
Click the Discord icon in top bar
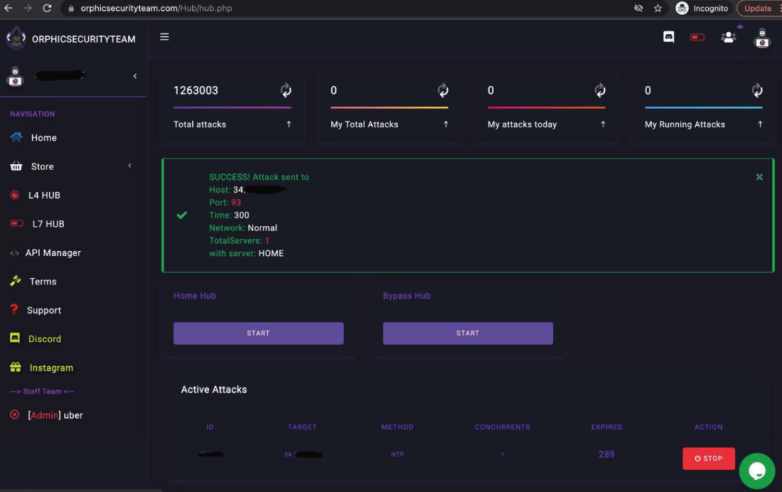pos(669,37)
